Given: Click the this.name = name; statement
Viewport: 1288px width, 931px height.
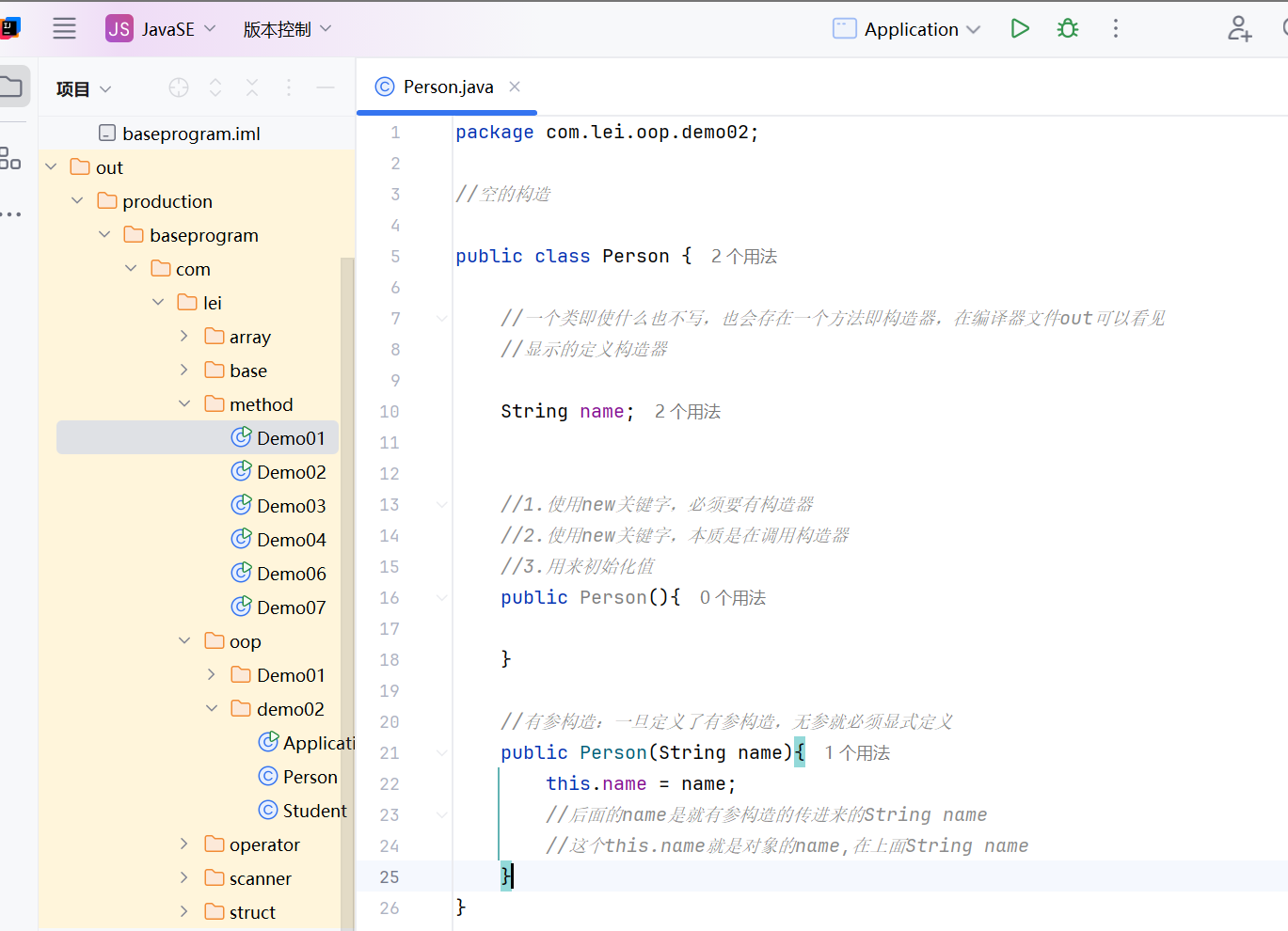Looking at the screenshot, I should pyautogui.click(x=642, y=784).
